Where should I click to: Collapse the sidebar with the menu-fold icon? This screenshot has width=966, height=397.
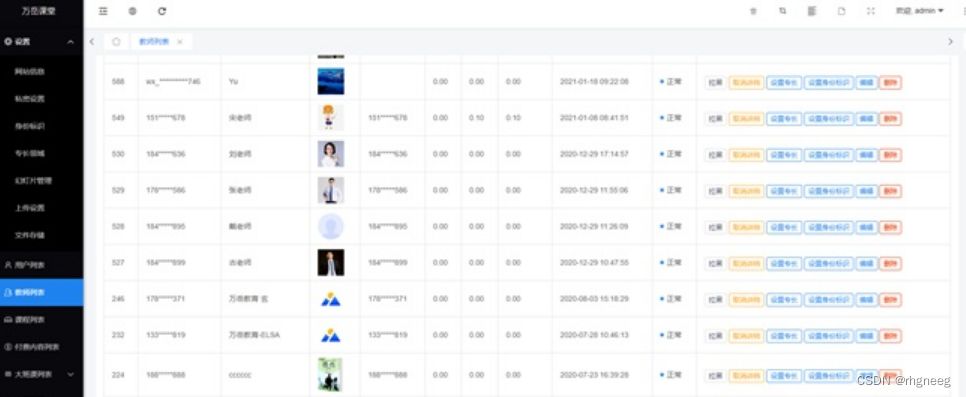[x=103, y=11]
